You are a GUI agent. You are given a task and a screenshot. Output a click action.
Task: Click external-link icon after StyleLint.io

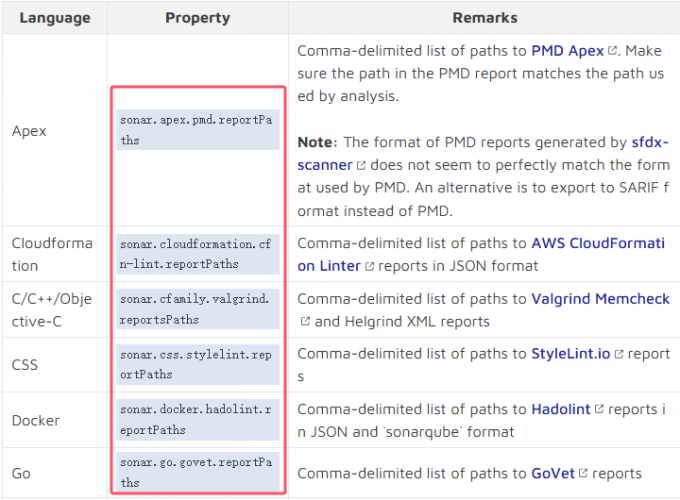[618, 354]
